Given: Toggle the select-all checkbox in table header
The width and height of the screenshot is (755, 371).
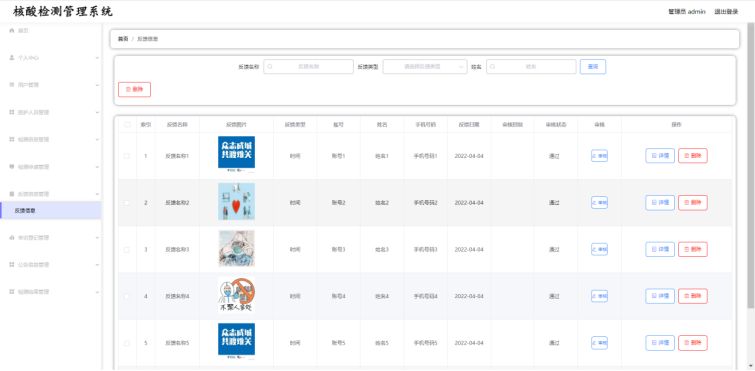Looking at the screenshot, I should [127, 125].
